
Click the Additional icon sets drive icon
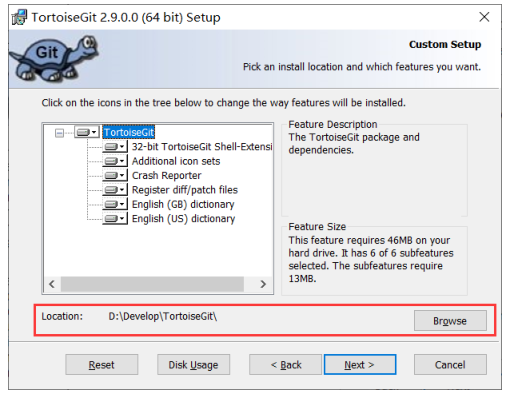pyautogui.click(x=115, y=161)
